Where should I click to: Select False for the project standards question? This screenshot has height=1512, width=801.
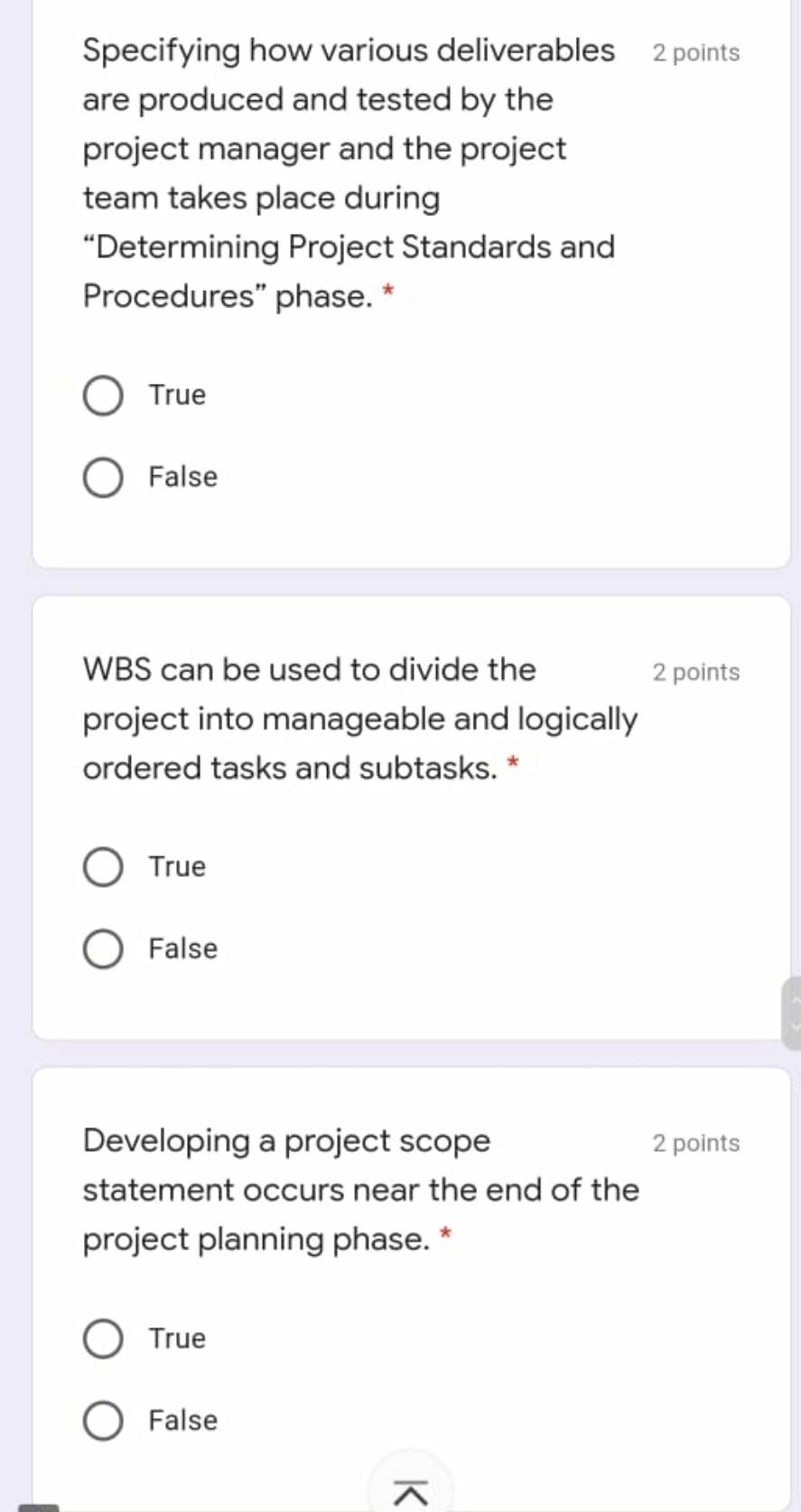(102, 478)
